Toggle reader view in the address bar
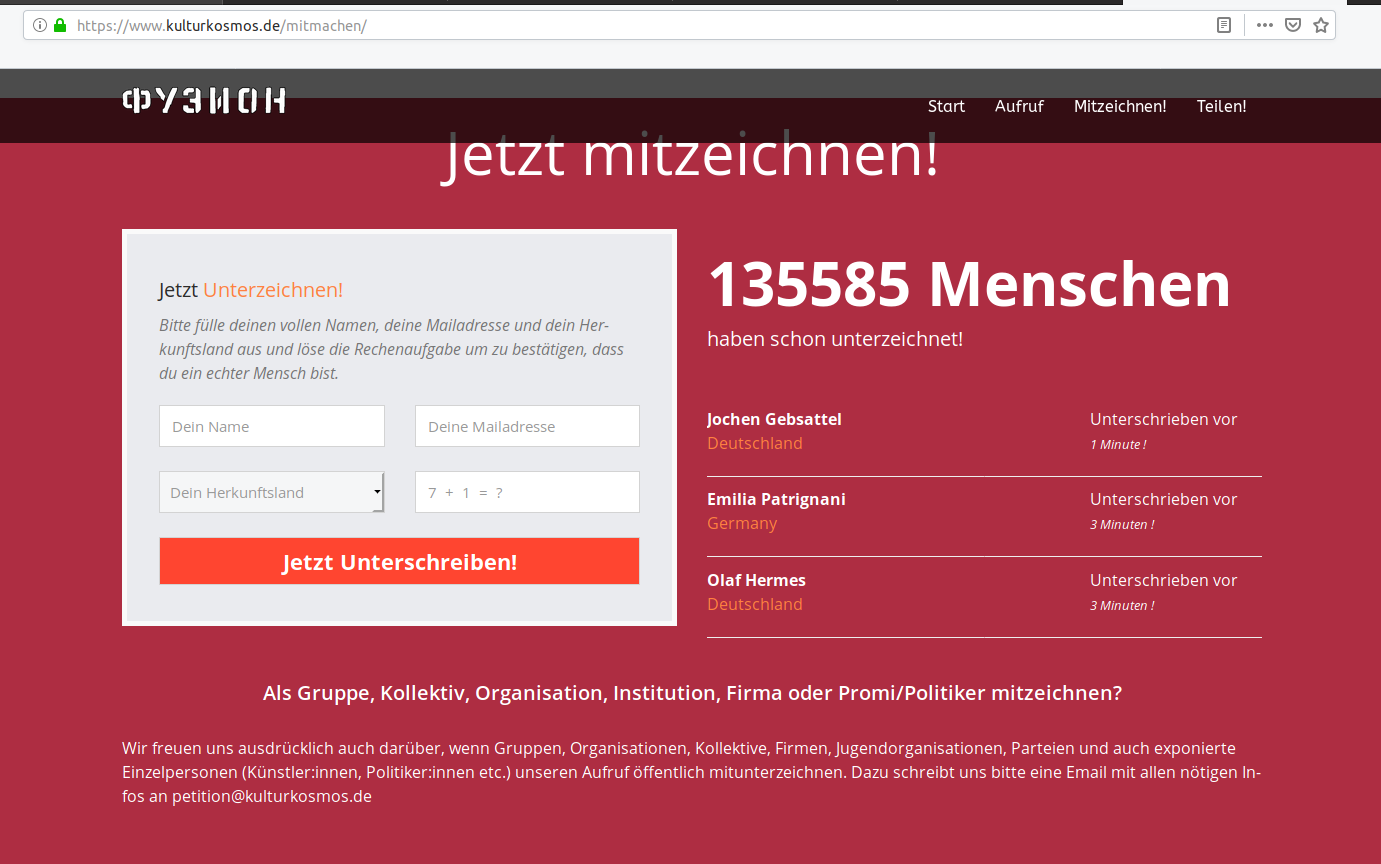 [x=1223, y=25]
